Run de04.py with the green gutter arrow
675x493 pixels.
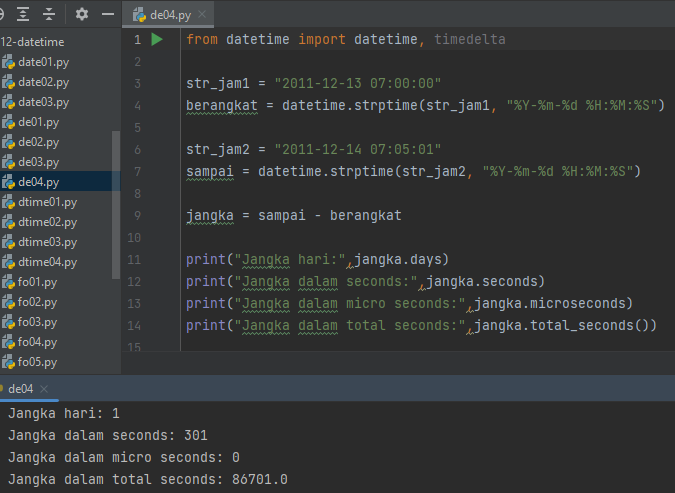tap(157, 40)
